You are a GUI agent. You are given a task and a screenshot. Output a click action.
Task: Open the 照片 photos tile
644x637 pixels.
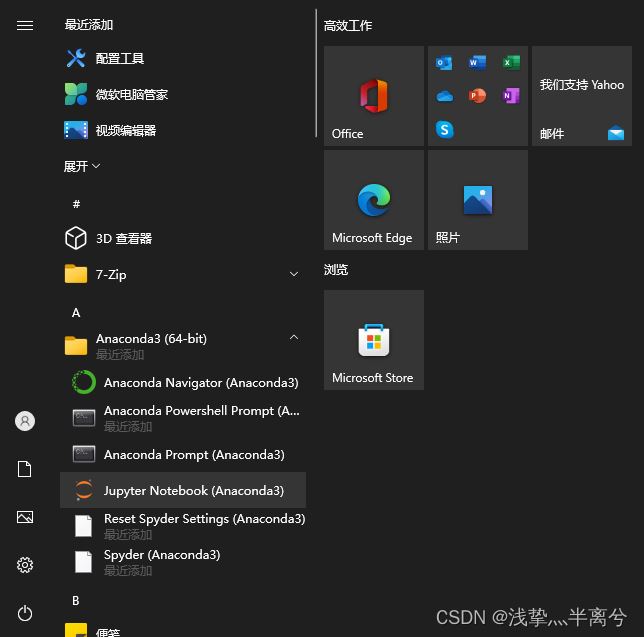tap(478, 200)
